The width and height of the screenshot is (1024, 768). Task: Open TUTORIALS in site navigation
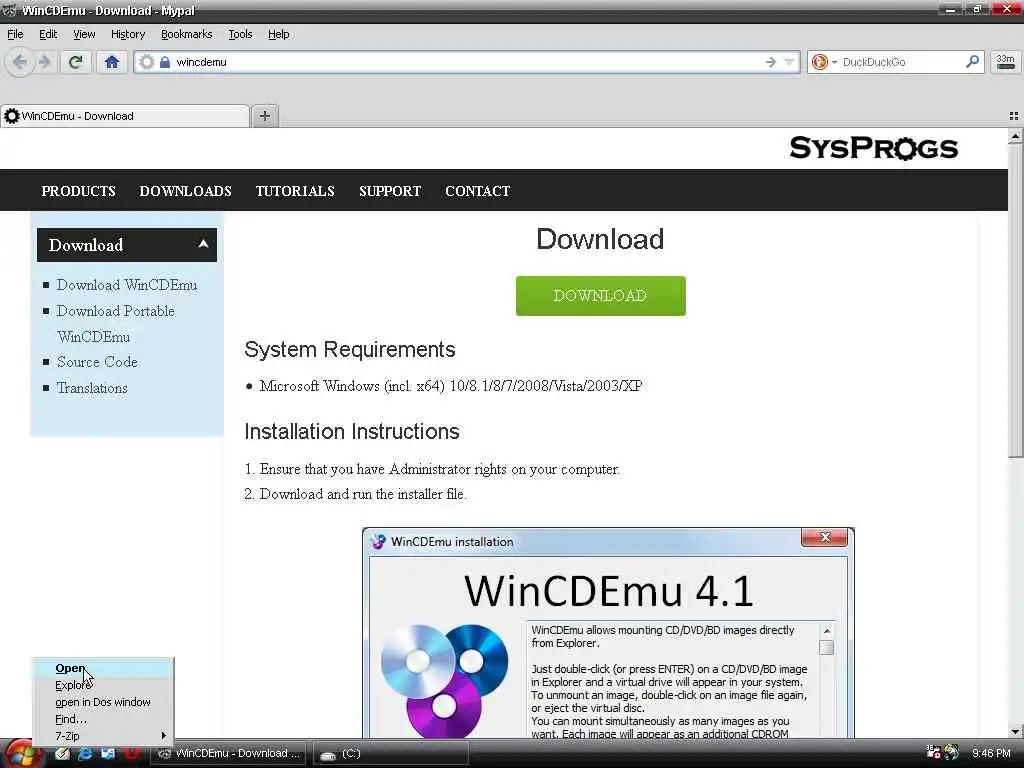(x=295, y=191)
